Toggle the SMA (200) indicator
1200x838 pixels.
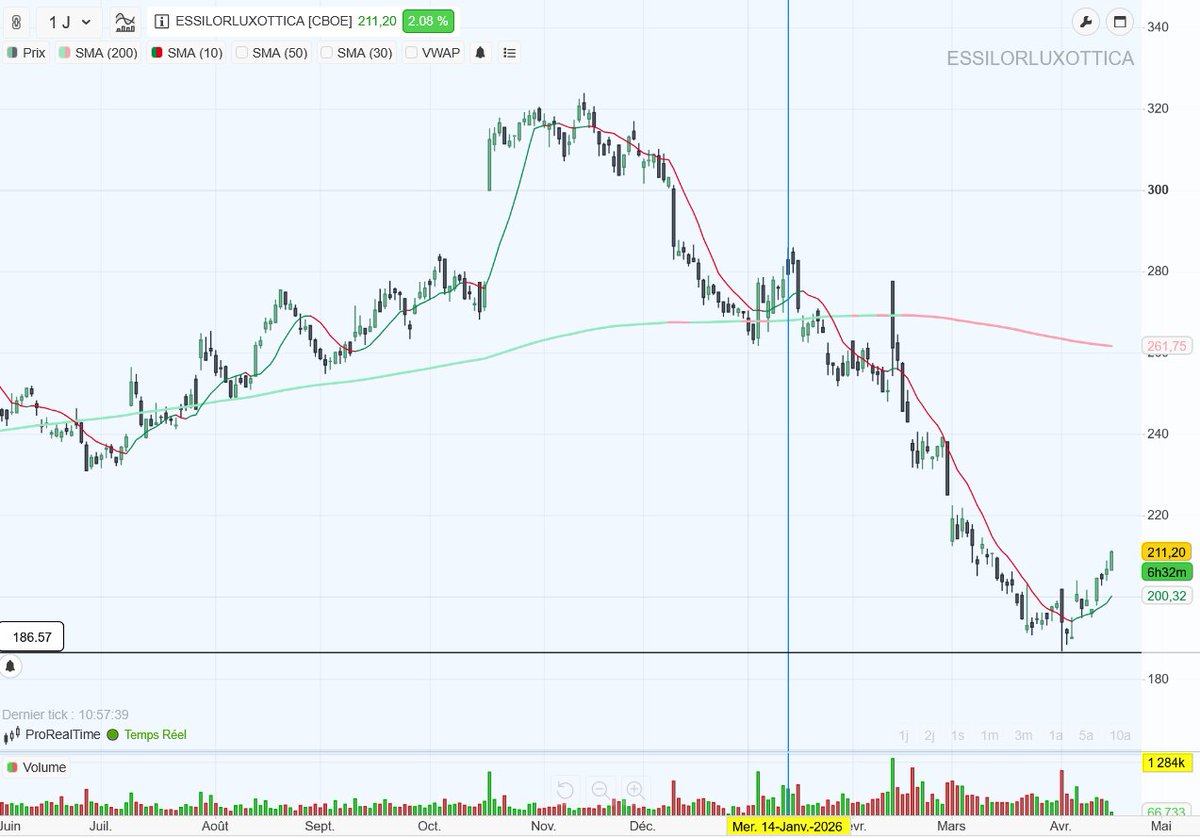pyautogui.click(x=100, y=53)
